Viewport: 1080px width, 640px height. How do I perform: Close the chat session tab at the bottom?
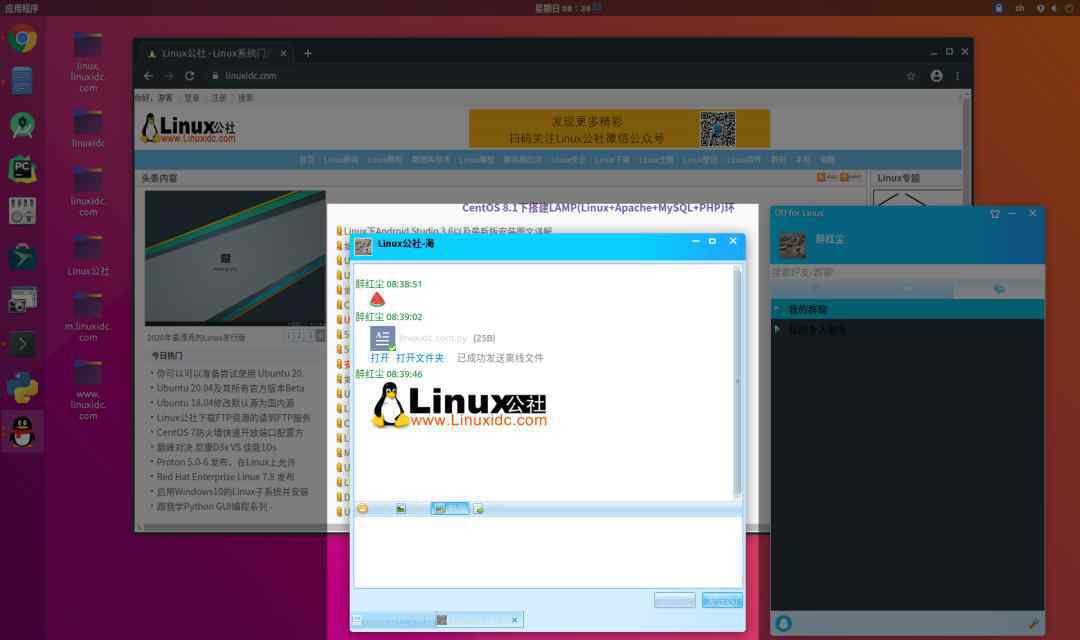pos(515,620)
